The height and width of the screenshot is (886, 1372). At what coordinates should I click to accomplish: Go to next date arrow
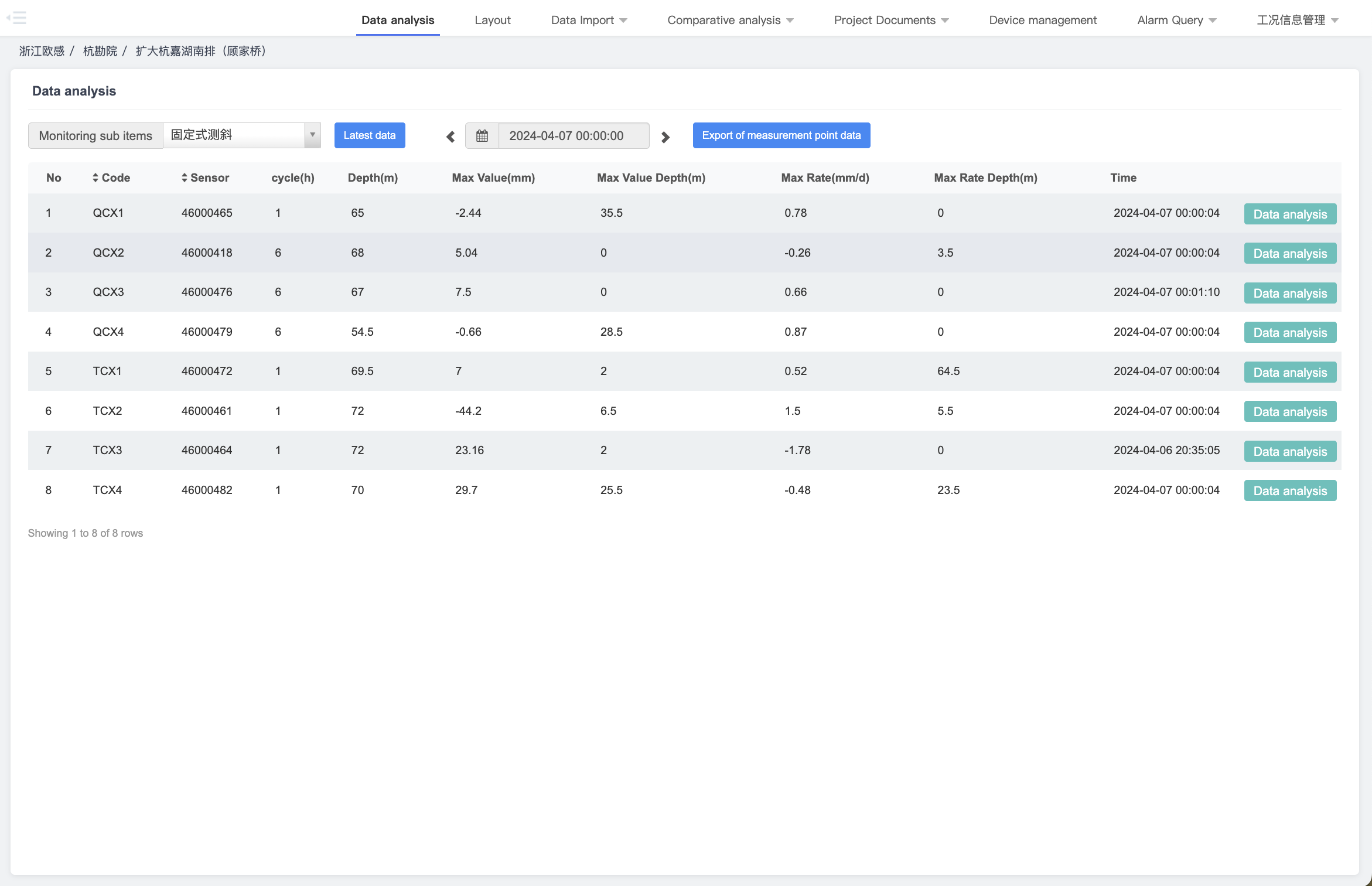click(665, 137)
